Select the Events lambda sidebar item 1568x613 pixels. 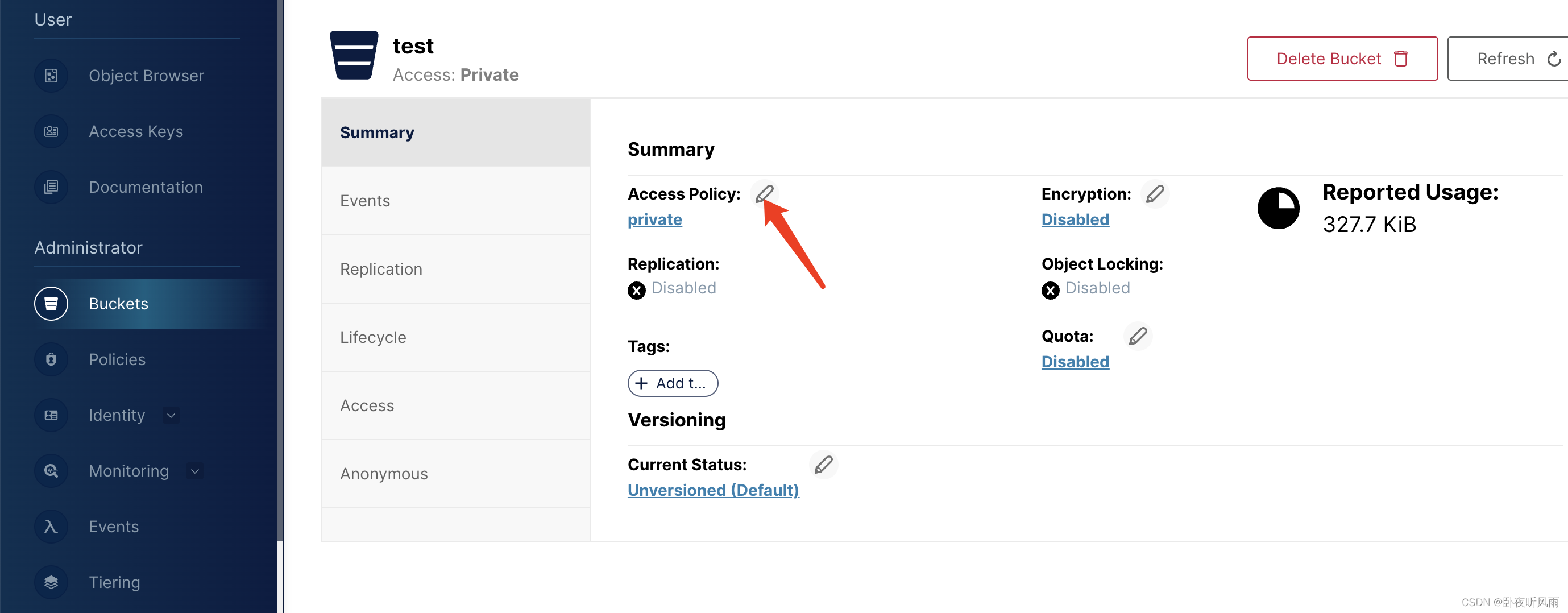(113, 526)
